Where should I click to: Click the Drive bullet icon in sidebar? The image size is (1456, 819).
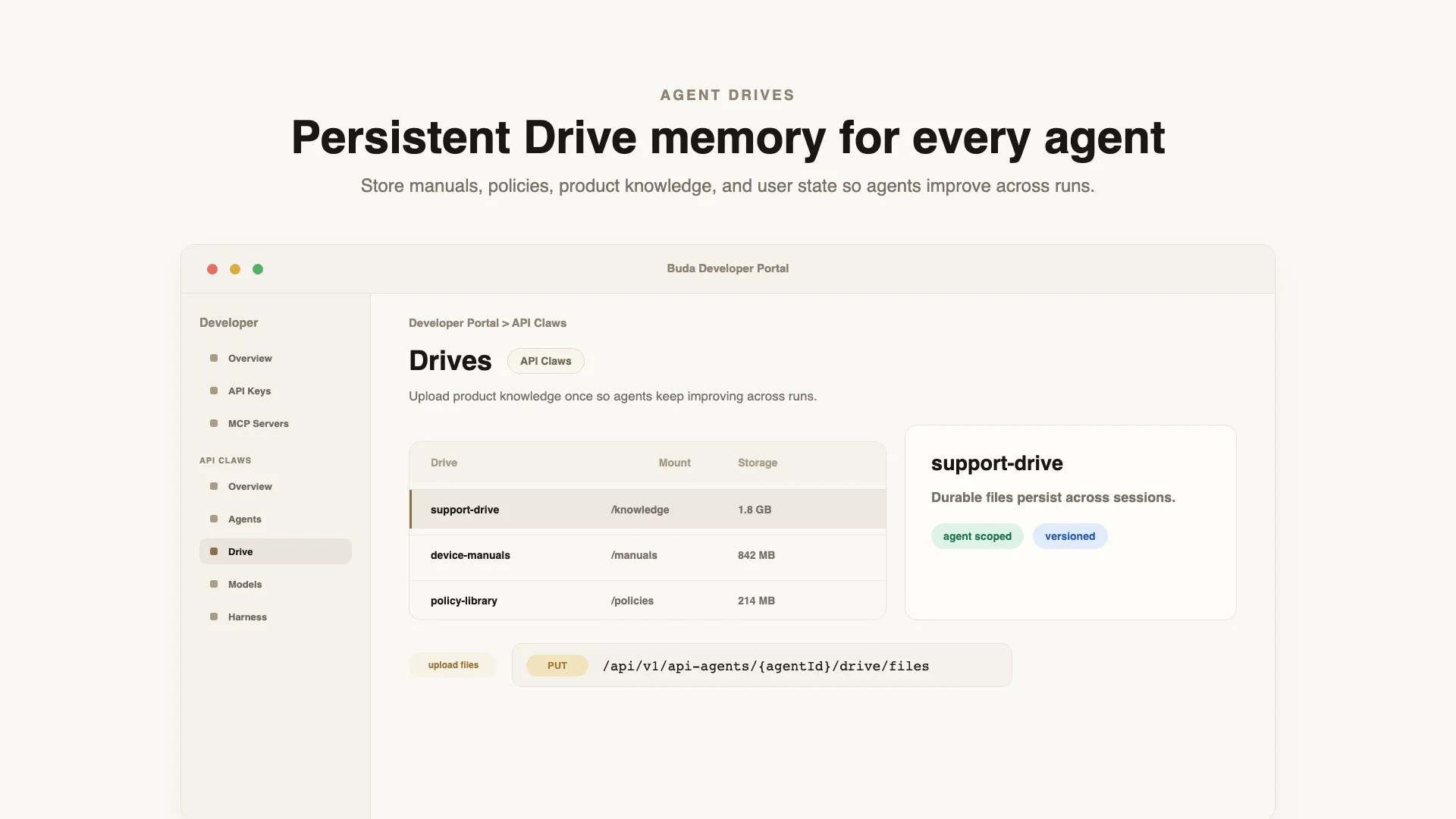[214, 551]
